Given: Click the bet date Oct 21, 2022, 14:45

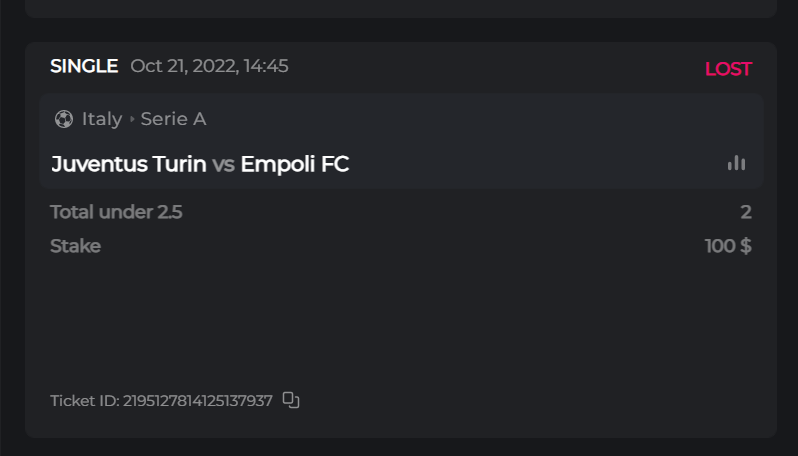Looking at the screenshot, I should tap(209, 66).
